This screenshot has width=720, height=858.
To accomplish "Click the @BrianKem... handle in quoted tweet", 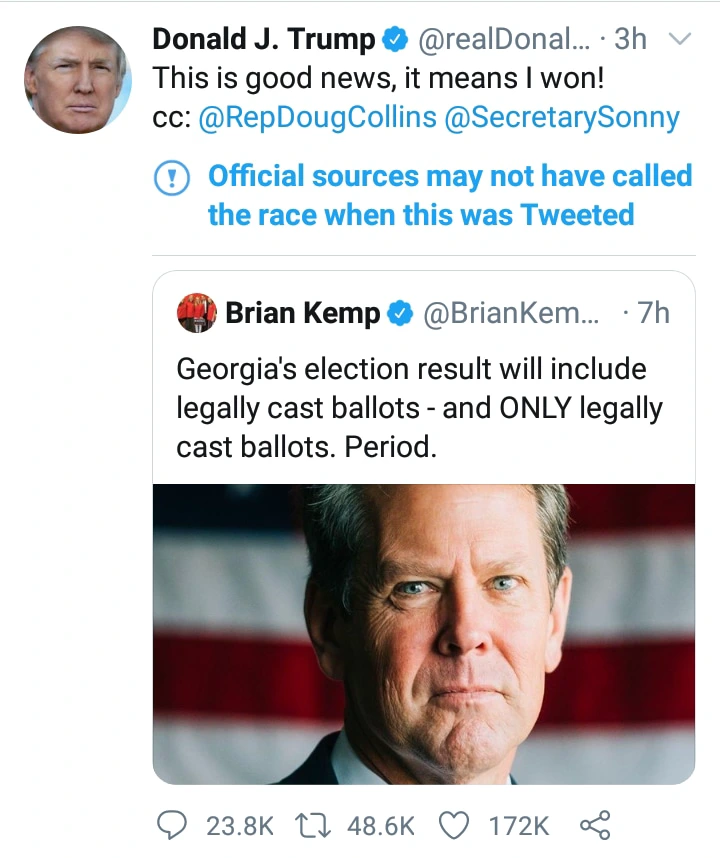I will (x=512, y=313).
